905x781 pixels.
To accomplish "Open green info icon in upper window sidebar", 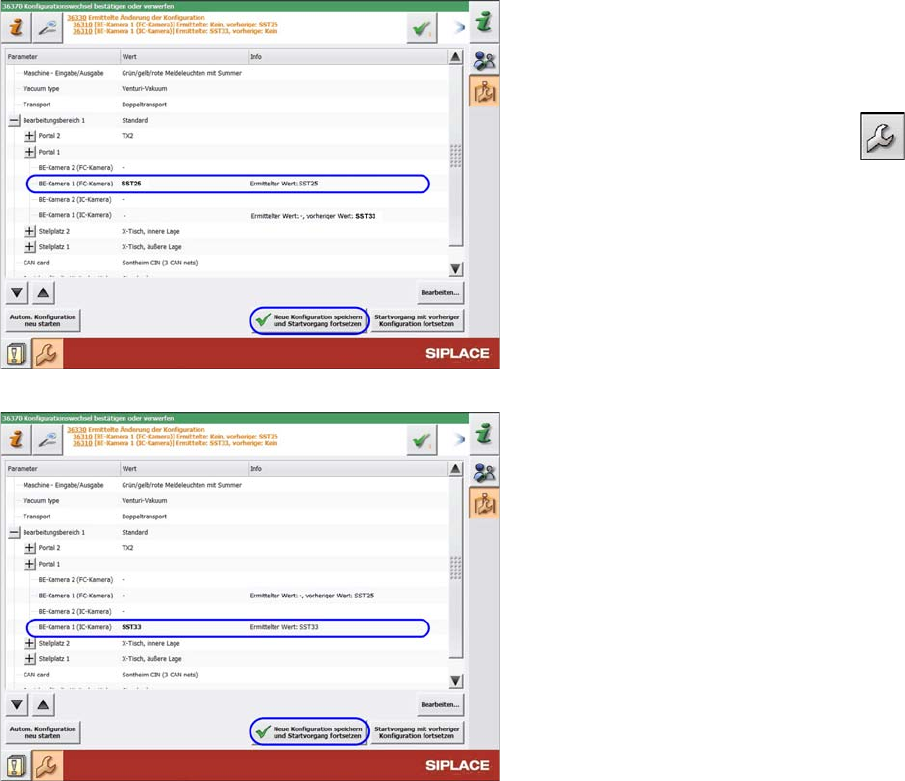I will click(484, 22).
